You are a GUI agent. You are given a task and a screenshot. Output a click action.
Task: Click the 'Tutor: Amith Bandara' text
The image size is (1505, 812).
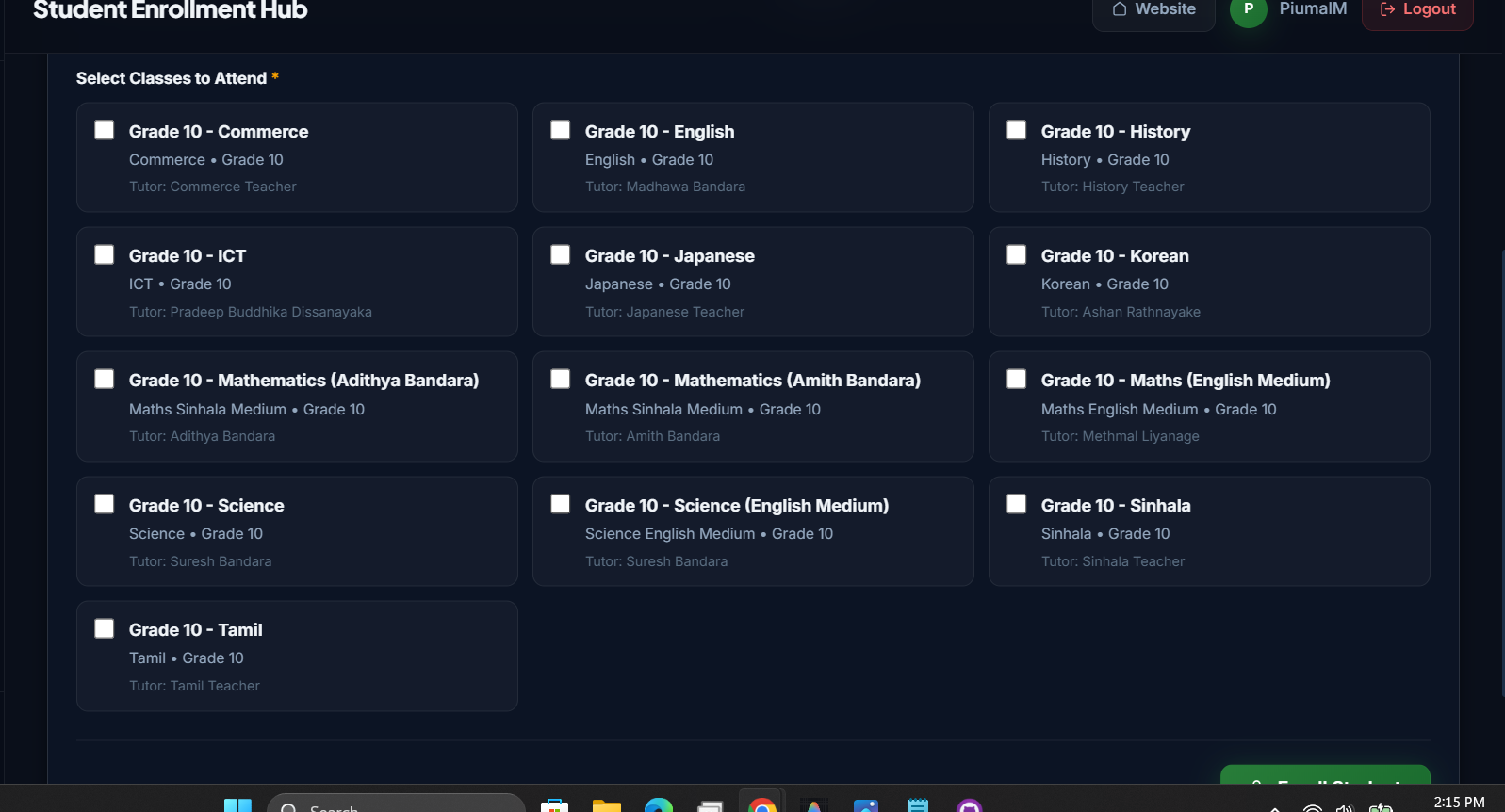pos(652,436)
